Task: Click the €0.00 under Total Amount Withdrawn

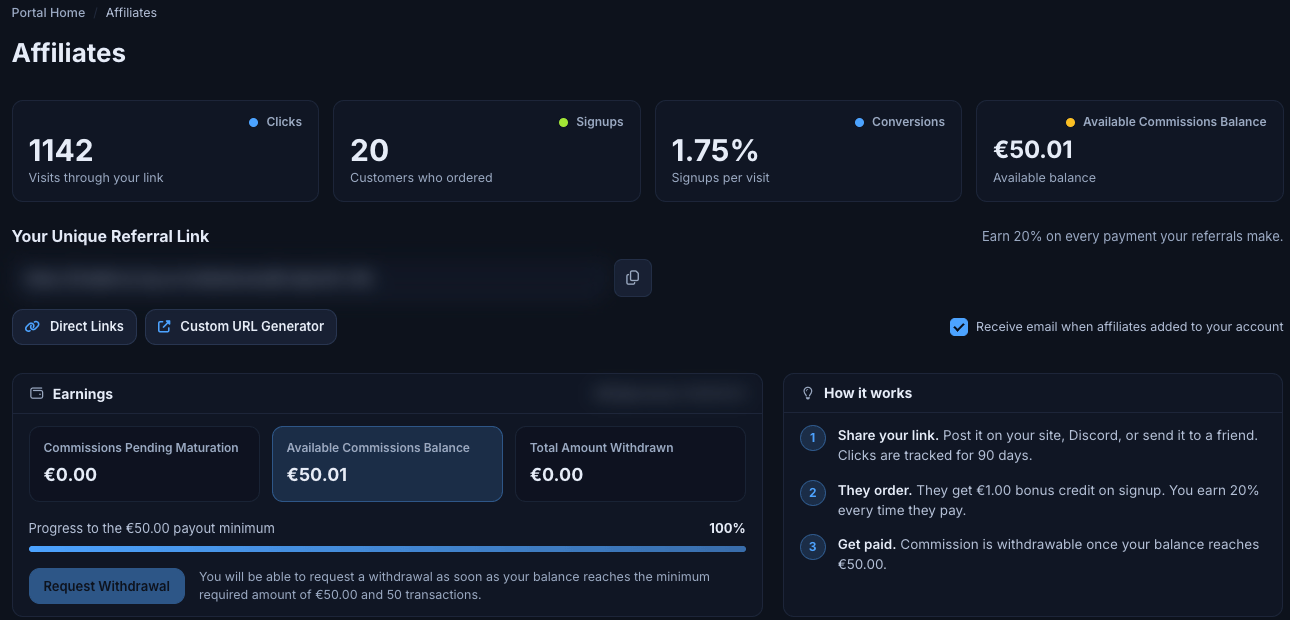Action: point(556,475)
